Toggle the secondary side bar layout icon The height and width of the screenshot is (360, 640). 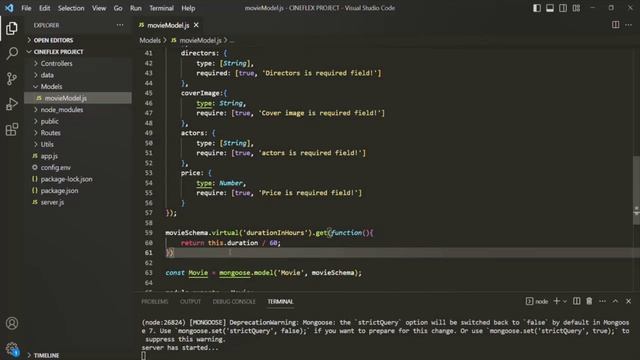point(563,8)
